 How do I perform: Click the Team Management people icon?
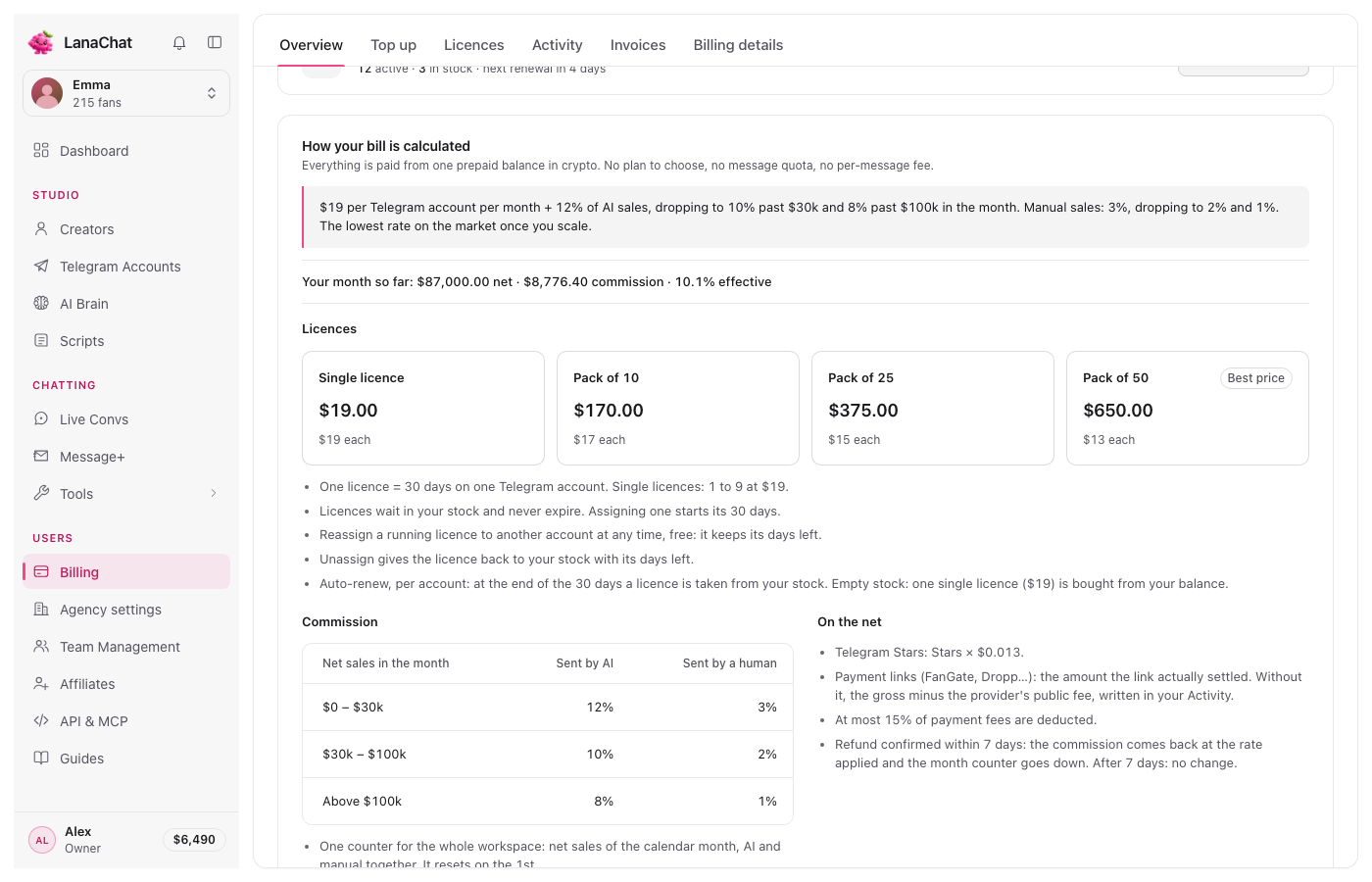point(41,646)
